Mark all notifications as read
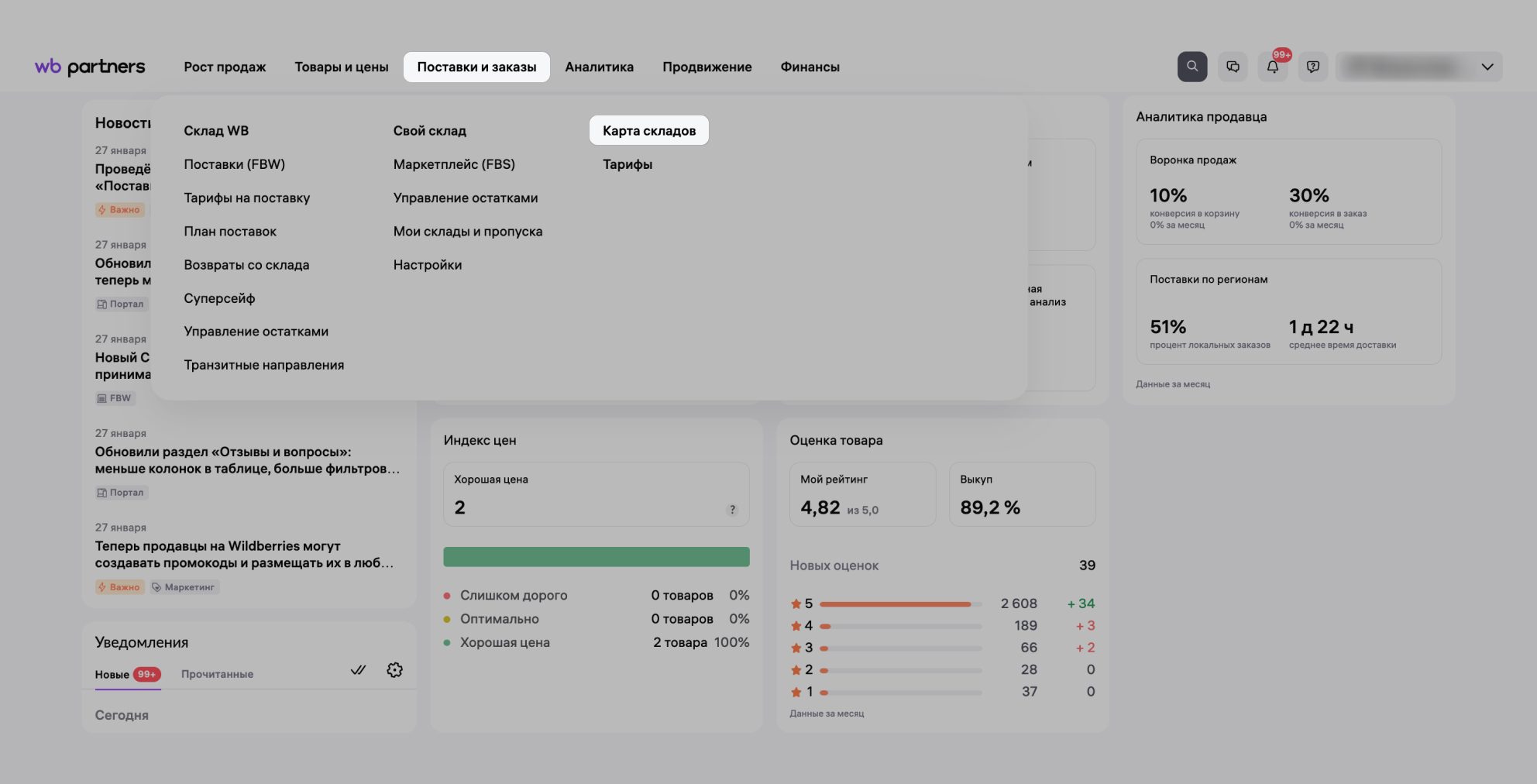Screen dimensions: 1537x784 [358, 670]
